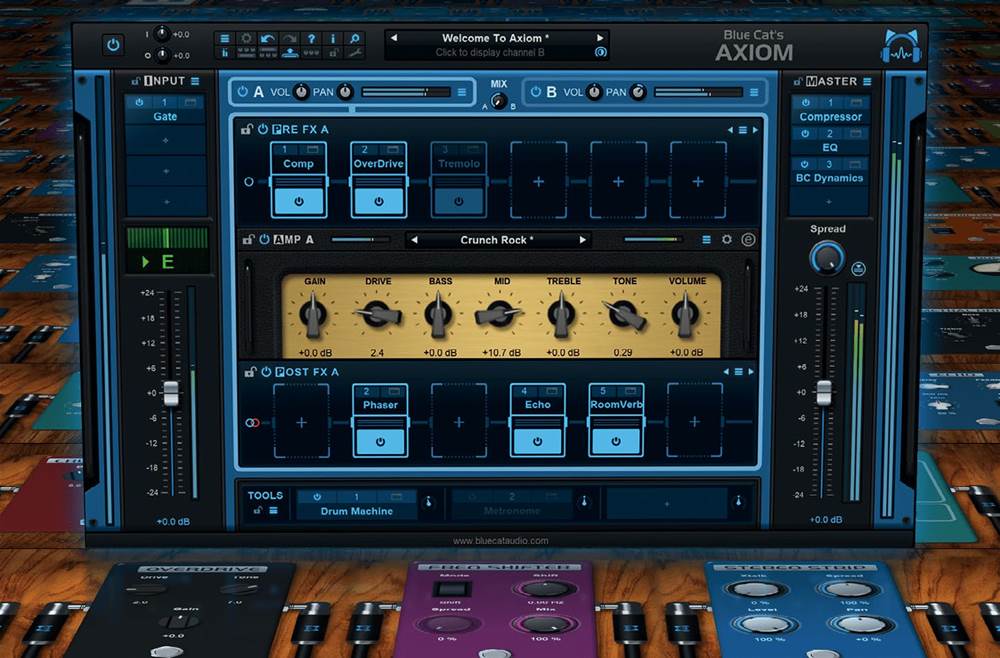Select the Metronome tool slot

click(511, 504)
